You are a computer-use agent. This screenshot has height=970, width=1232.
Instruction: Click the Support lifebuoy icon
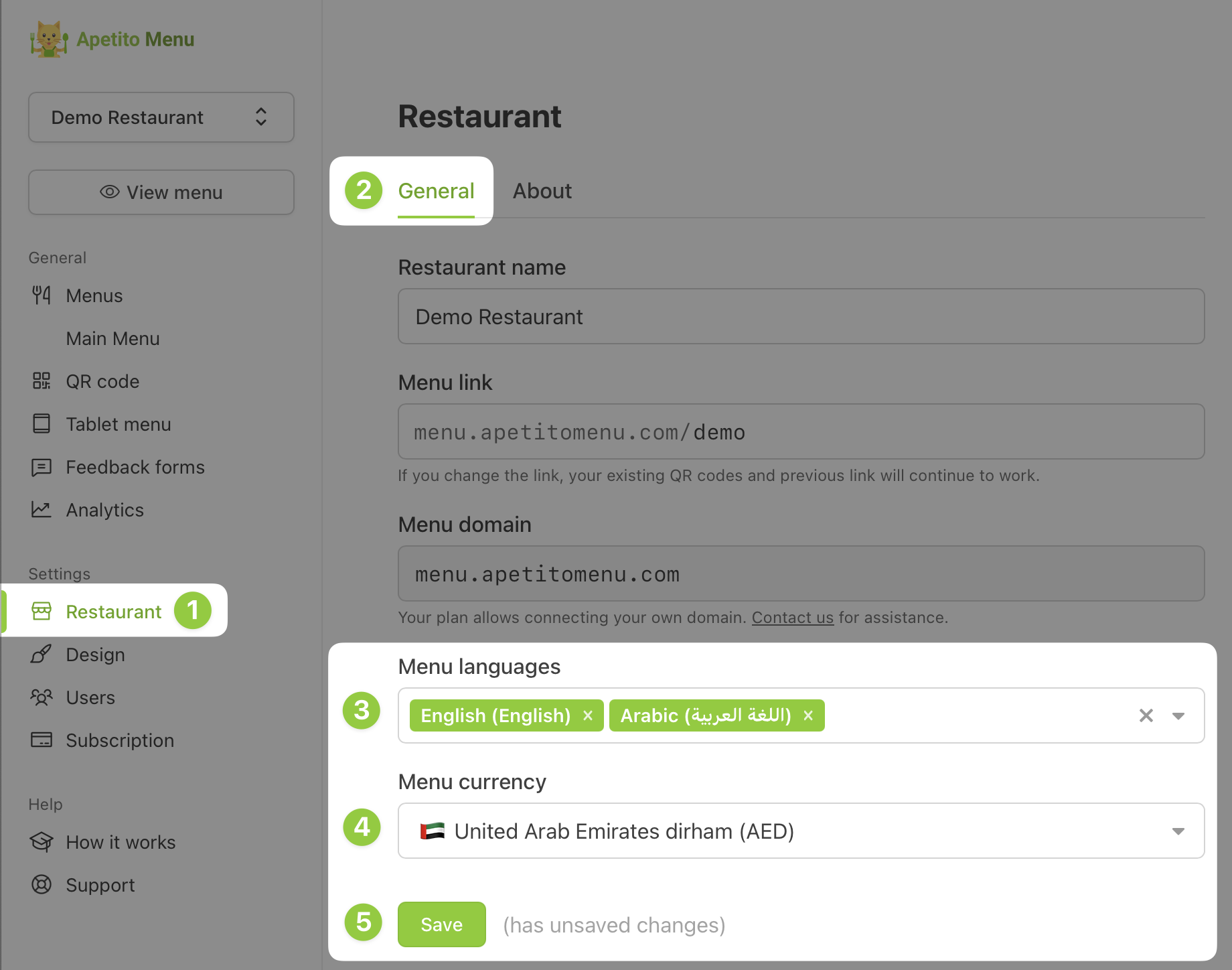(42, 885)
